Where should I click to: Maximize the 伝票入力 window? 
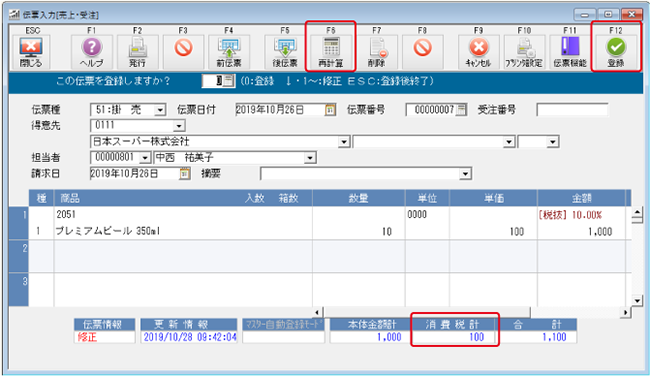coord(608,15)
